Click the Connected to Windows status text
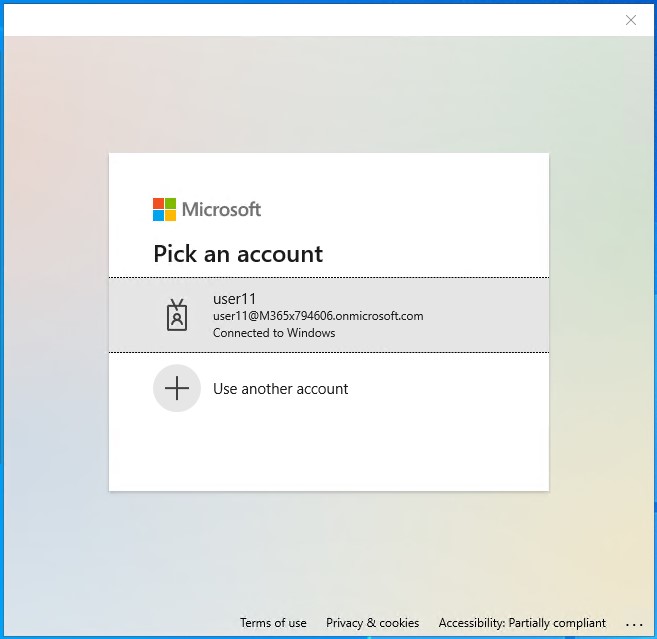The image size is (657, 639). 274,333
